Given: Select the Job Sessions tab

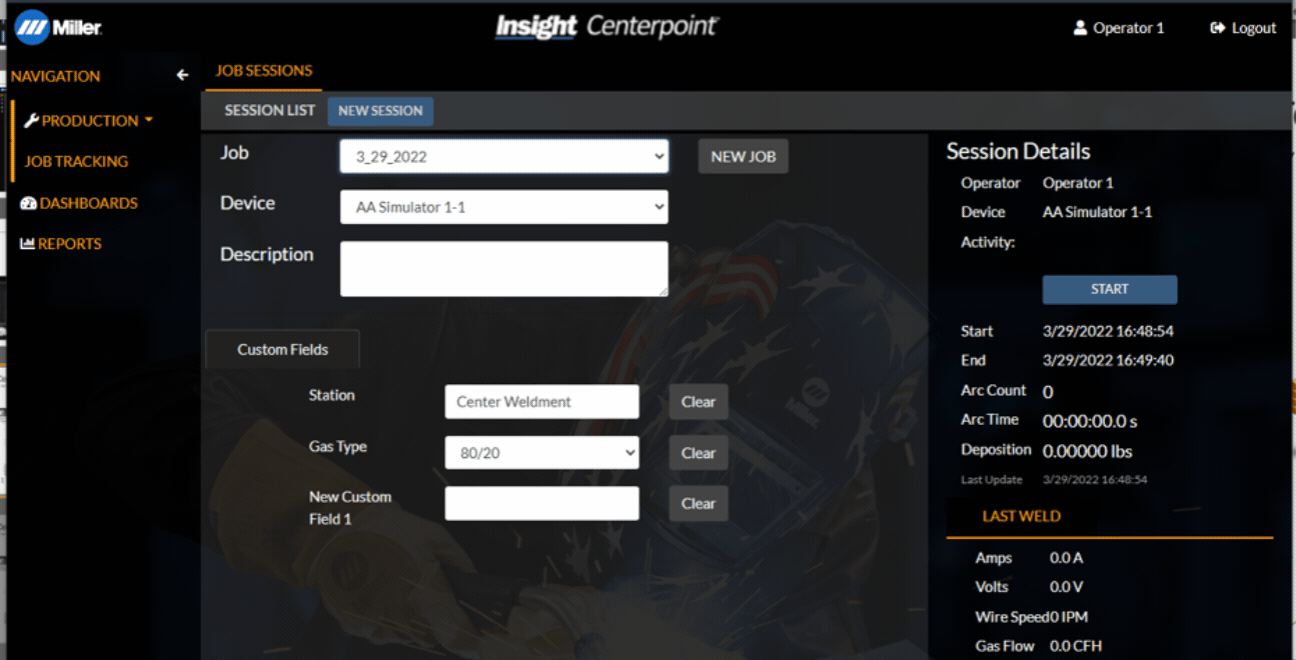Looking at the screenshot, I should (264, 71).
